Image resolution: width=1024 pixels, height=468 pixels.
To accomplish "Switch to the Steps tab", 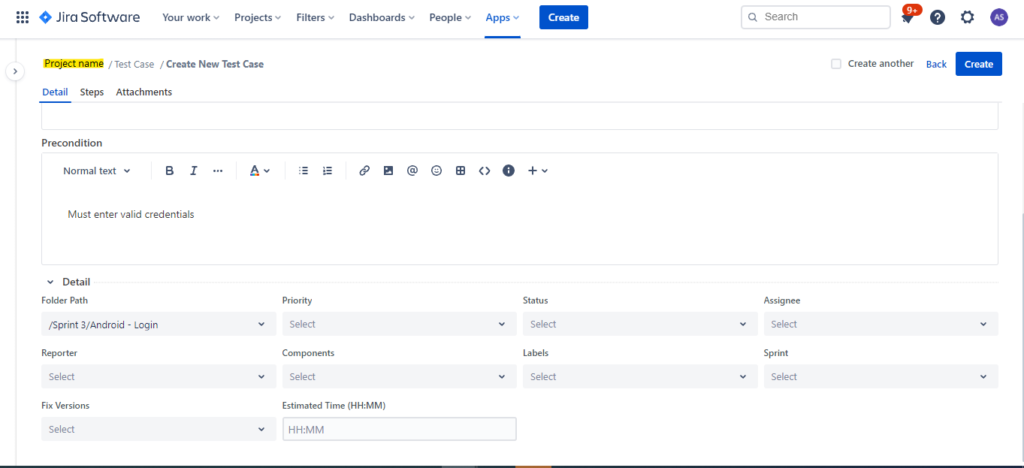I will tap(92, 92).
